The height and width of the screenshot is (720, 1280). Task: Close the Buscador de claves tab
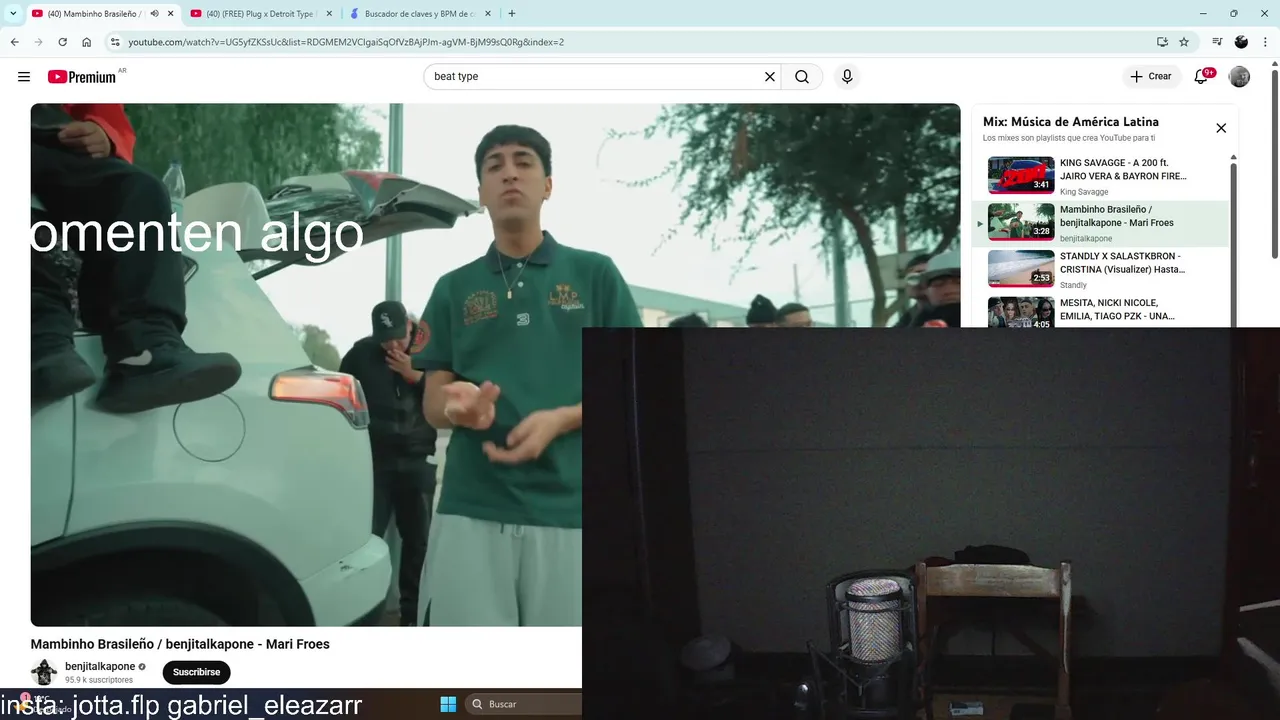pos(488,14)
